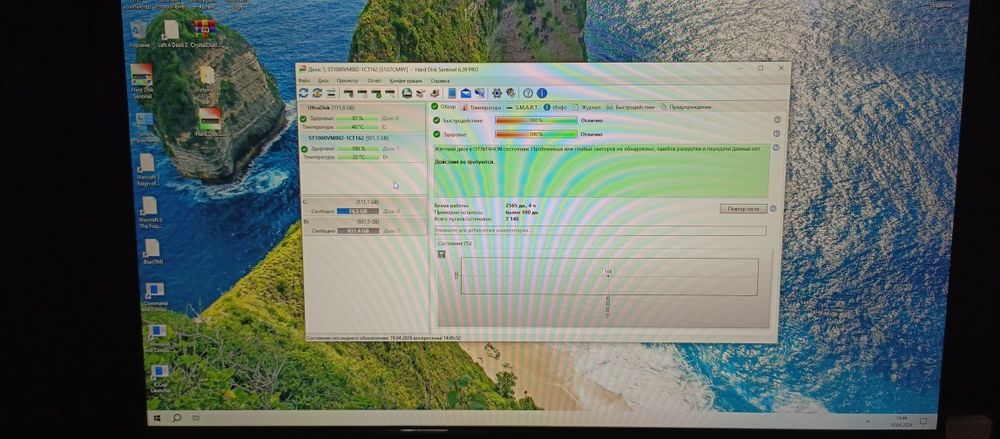Click the comment input field
The image size is (1000, 439).
[x=600, y=230]
